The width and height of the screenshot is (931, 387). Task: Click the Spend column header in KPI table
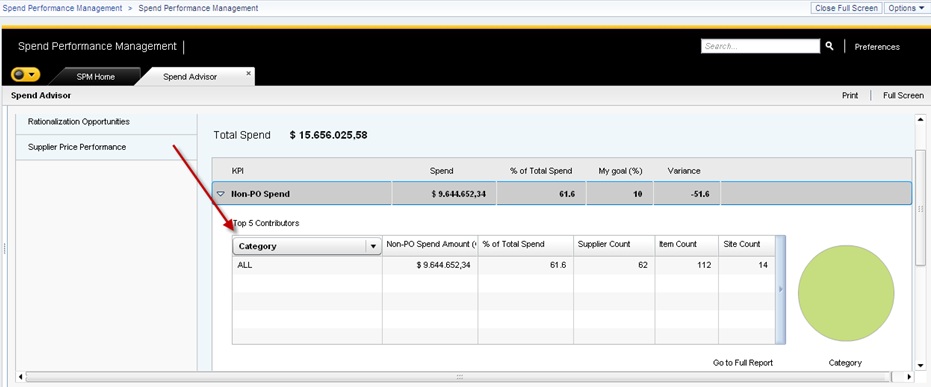point(441,171)
